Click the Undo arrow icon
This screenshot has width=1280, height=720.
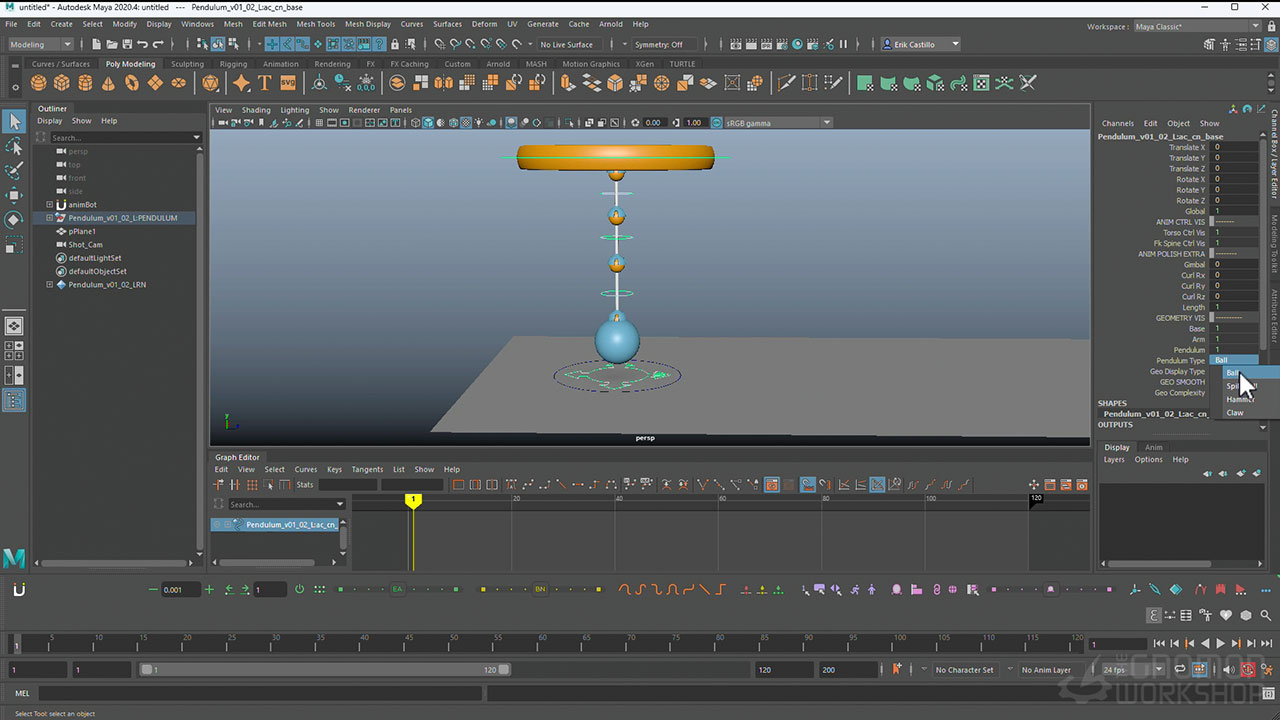(x=143, y=44)
